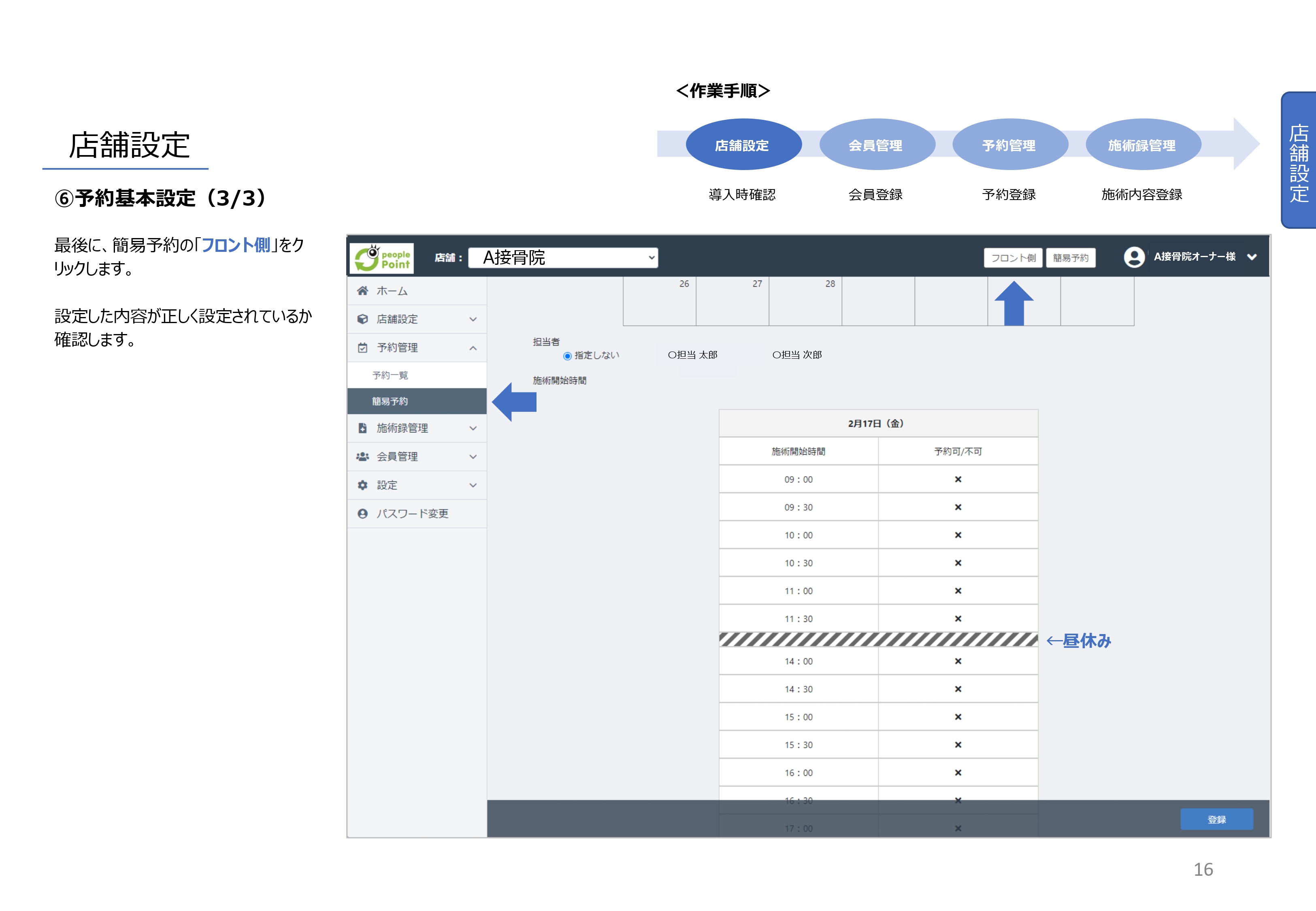Click the 予約管理 calendar icon
1316x911 pixels.
[362, 348]
